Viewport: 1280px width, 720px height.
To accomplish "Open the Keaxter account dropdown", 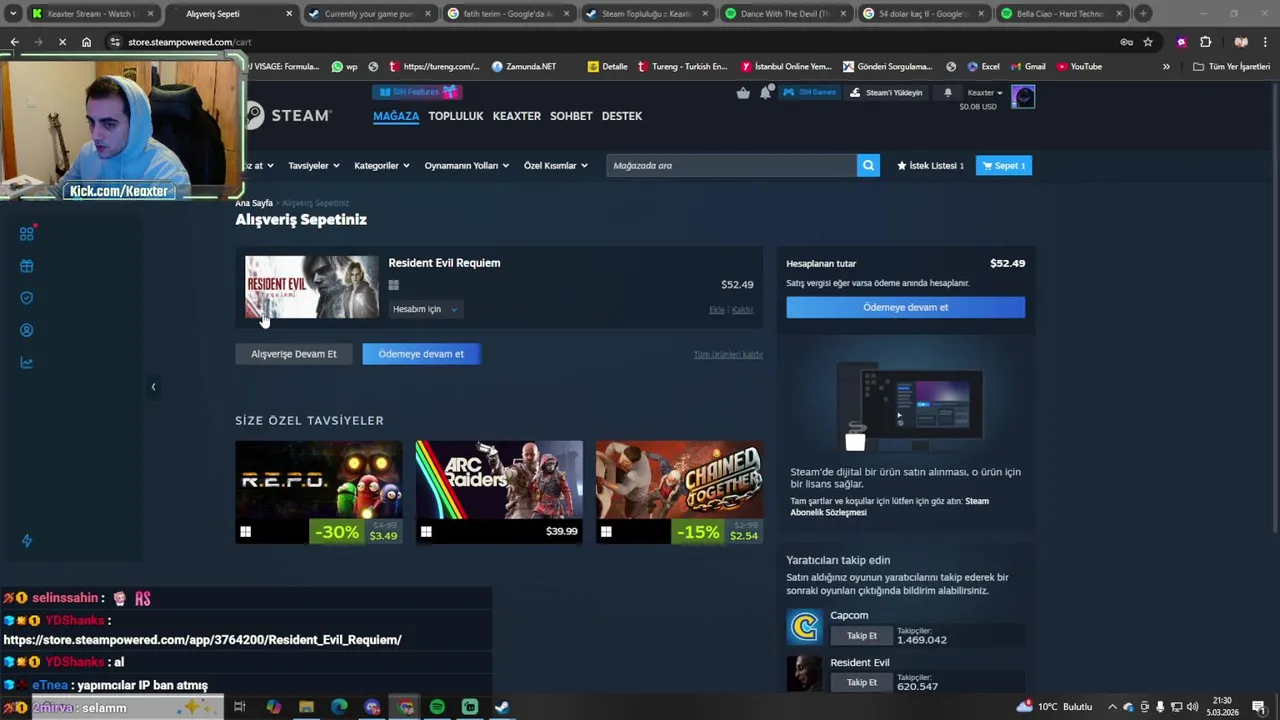I will coord(985,93).
